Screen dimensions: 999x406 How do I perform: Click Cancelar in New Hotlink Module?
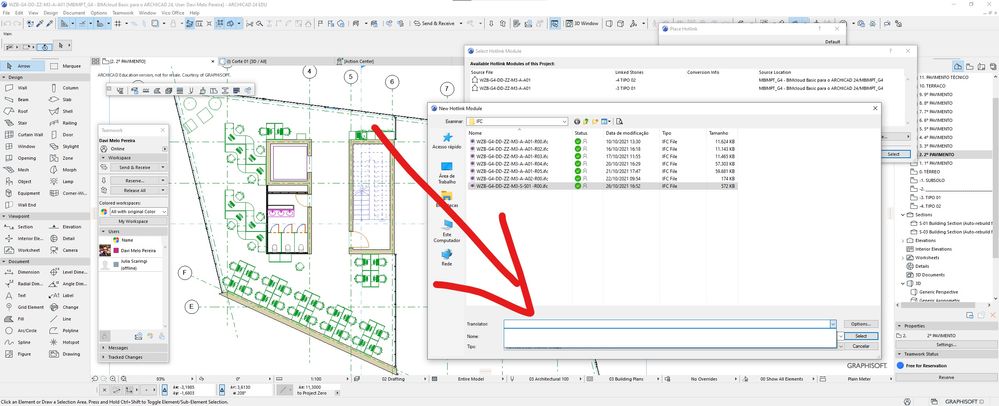tap(861, 346)
